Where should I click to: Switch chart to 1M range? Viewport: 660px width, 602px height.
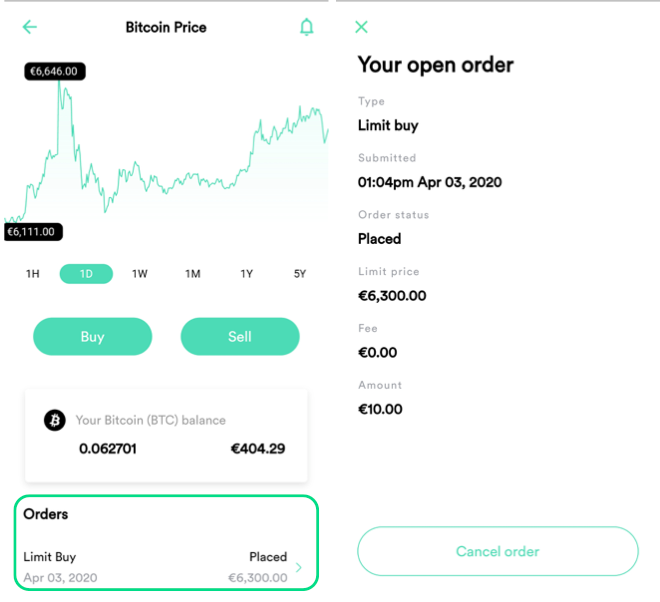click(x=193, y=274)
